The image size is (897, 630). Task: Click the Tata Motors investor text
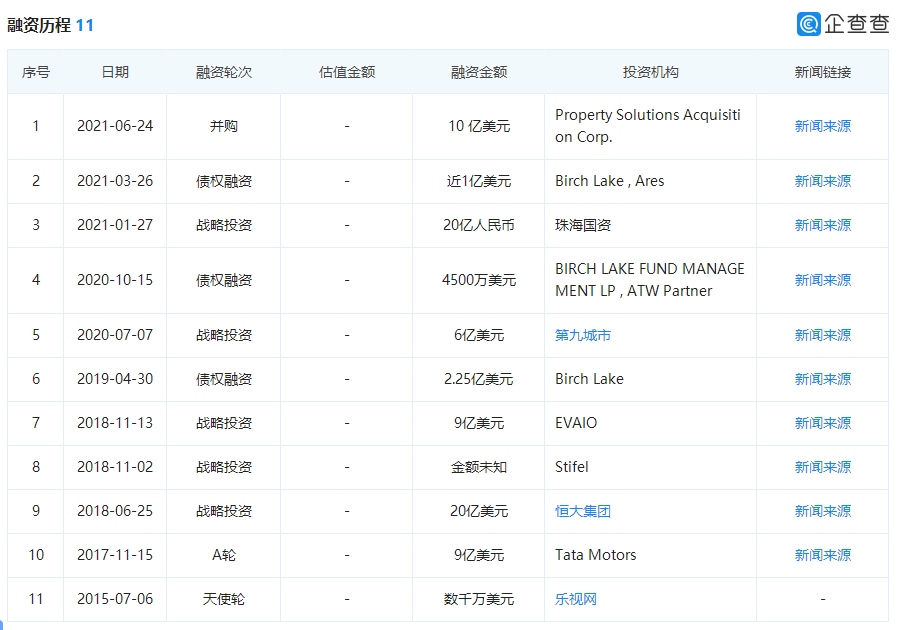tap(596, 555)
